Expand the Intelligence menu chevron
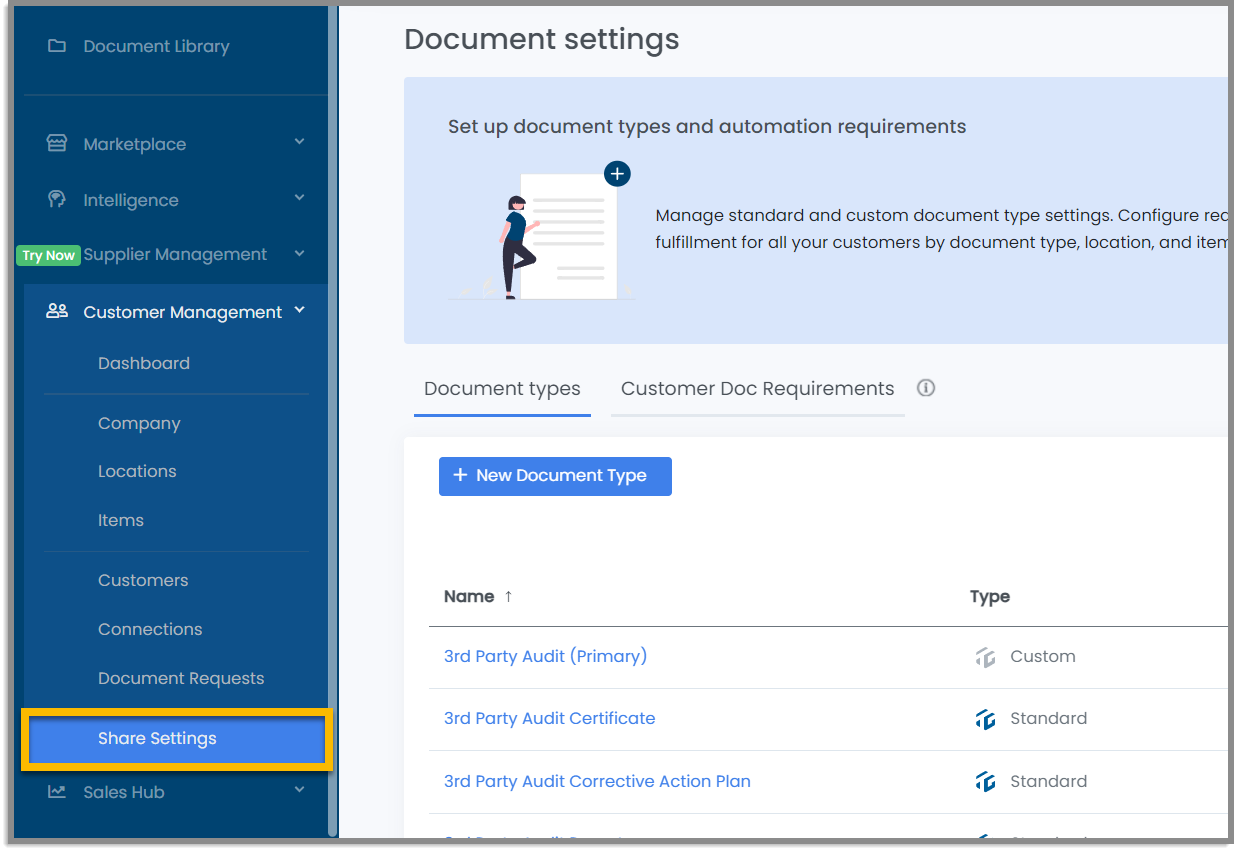 coord(299,198)
